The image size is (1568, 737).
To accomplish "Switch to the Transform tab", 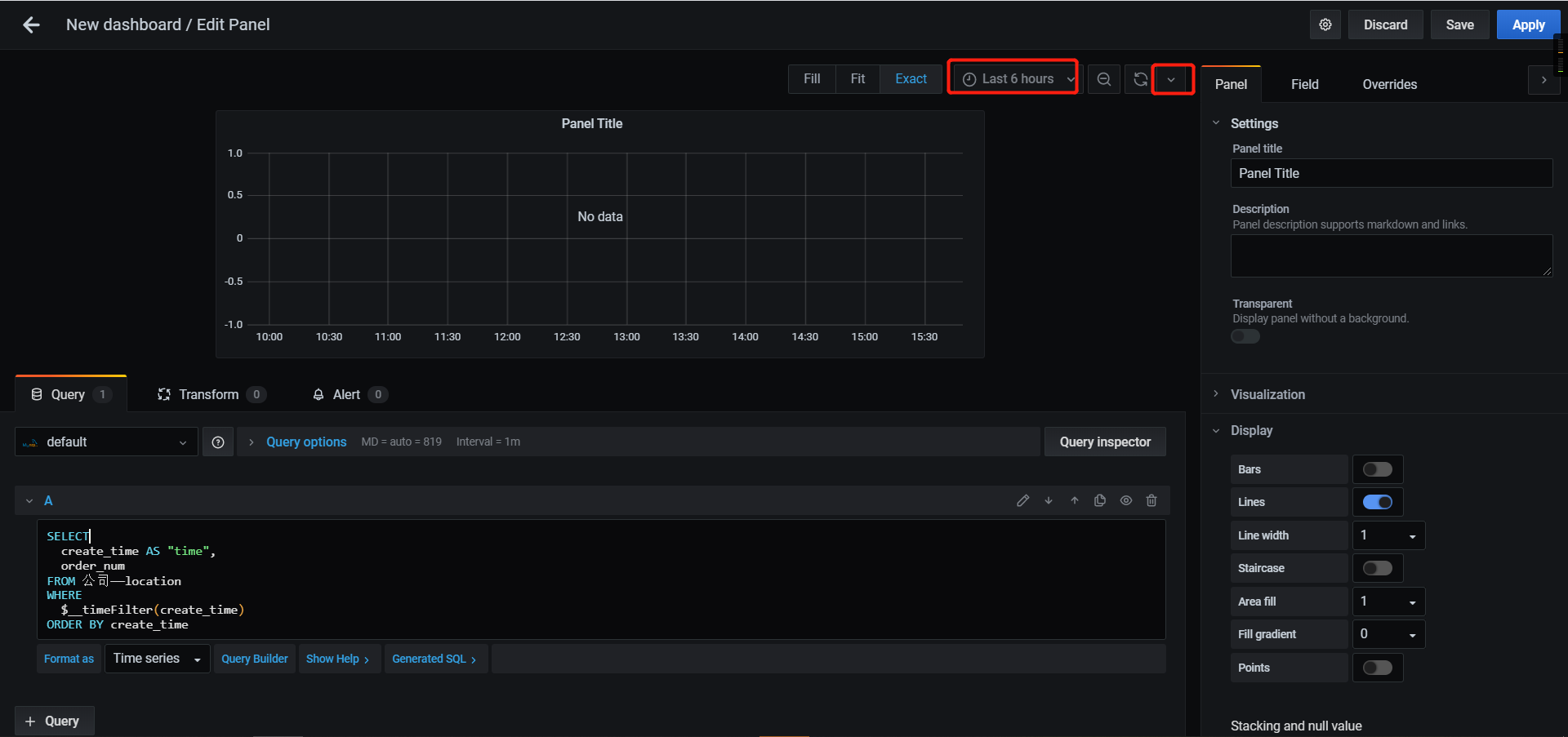I will [x=209, y=394].
